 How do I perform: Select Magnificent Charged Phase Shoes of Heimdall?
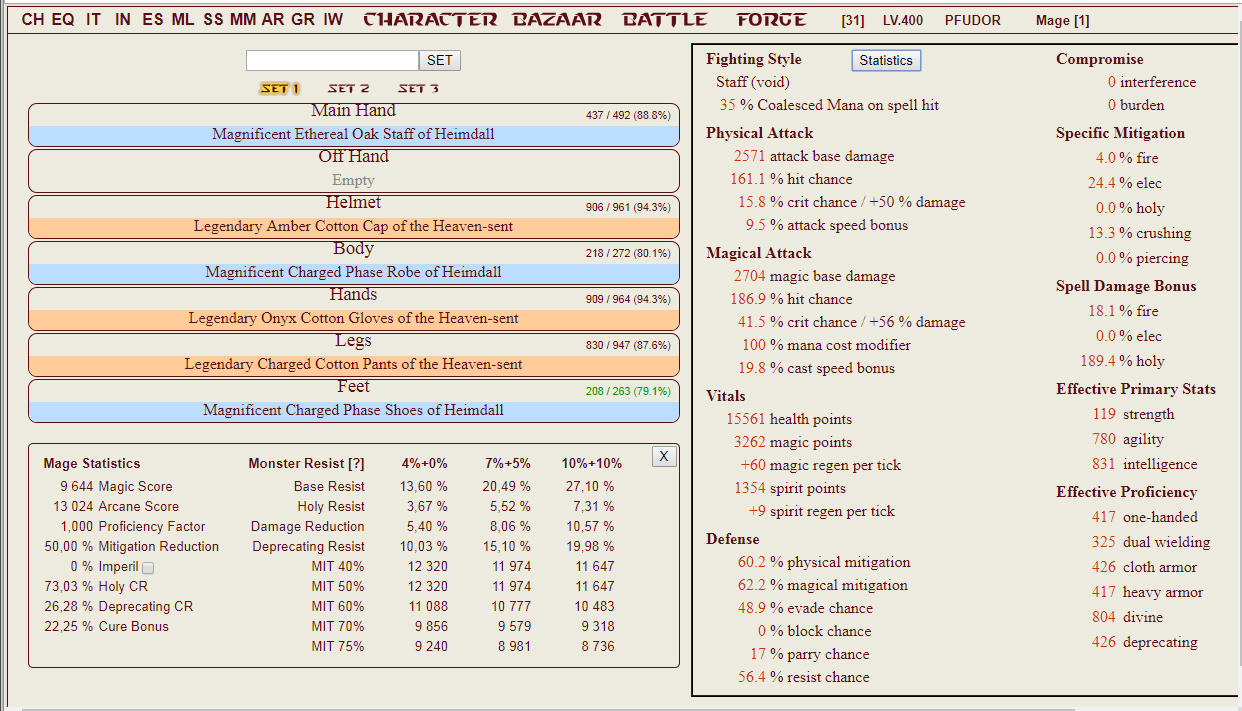[x=354, y=410]
